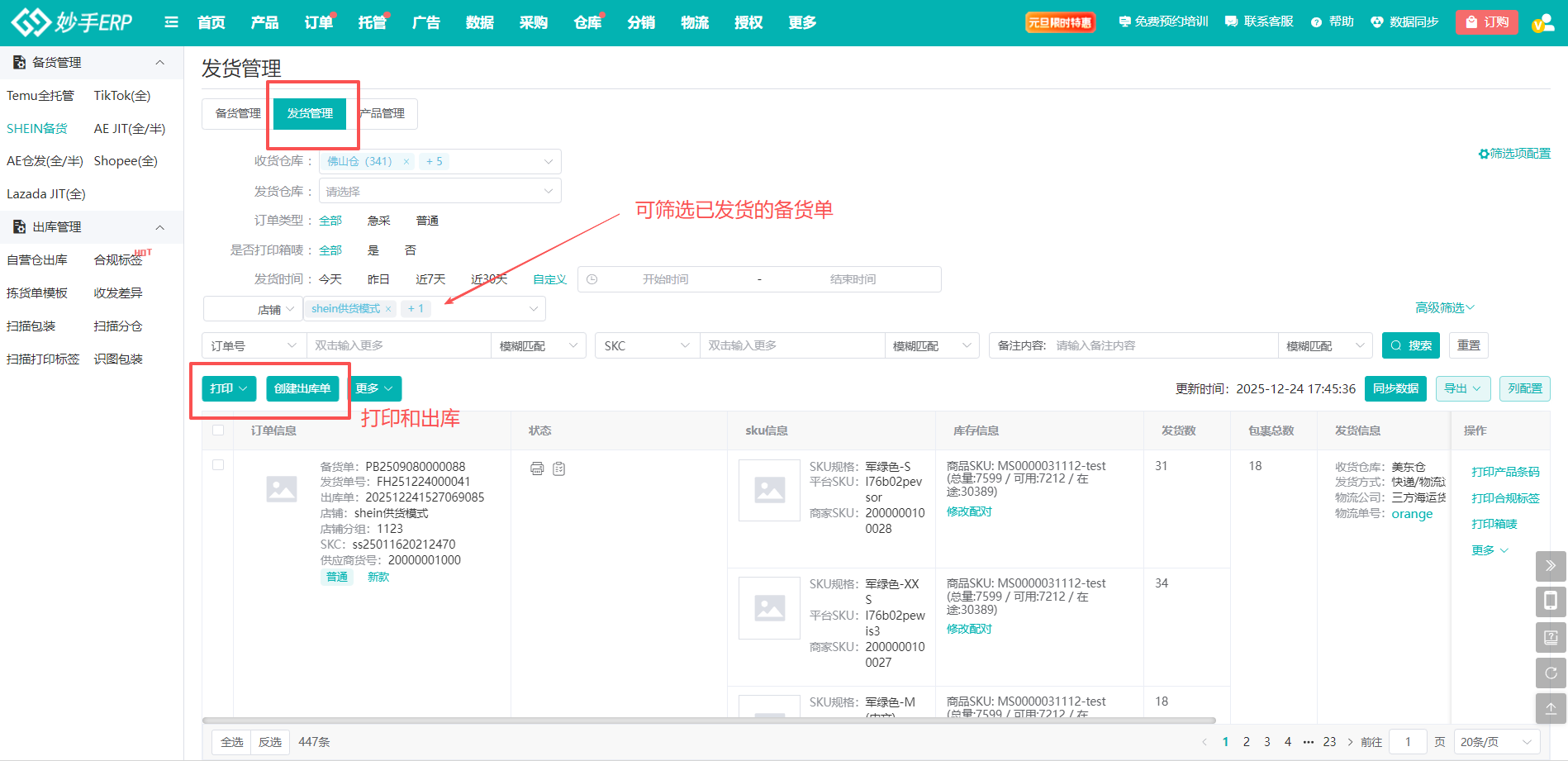
Task: Click the floating refresh icon
Action: pyautogui.click(x=1551, y=673)
